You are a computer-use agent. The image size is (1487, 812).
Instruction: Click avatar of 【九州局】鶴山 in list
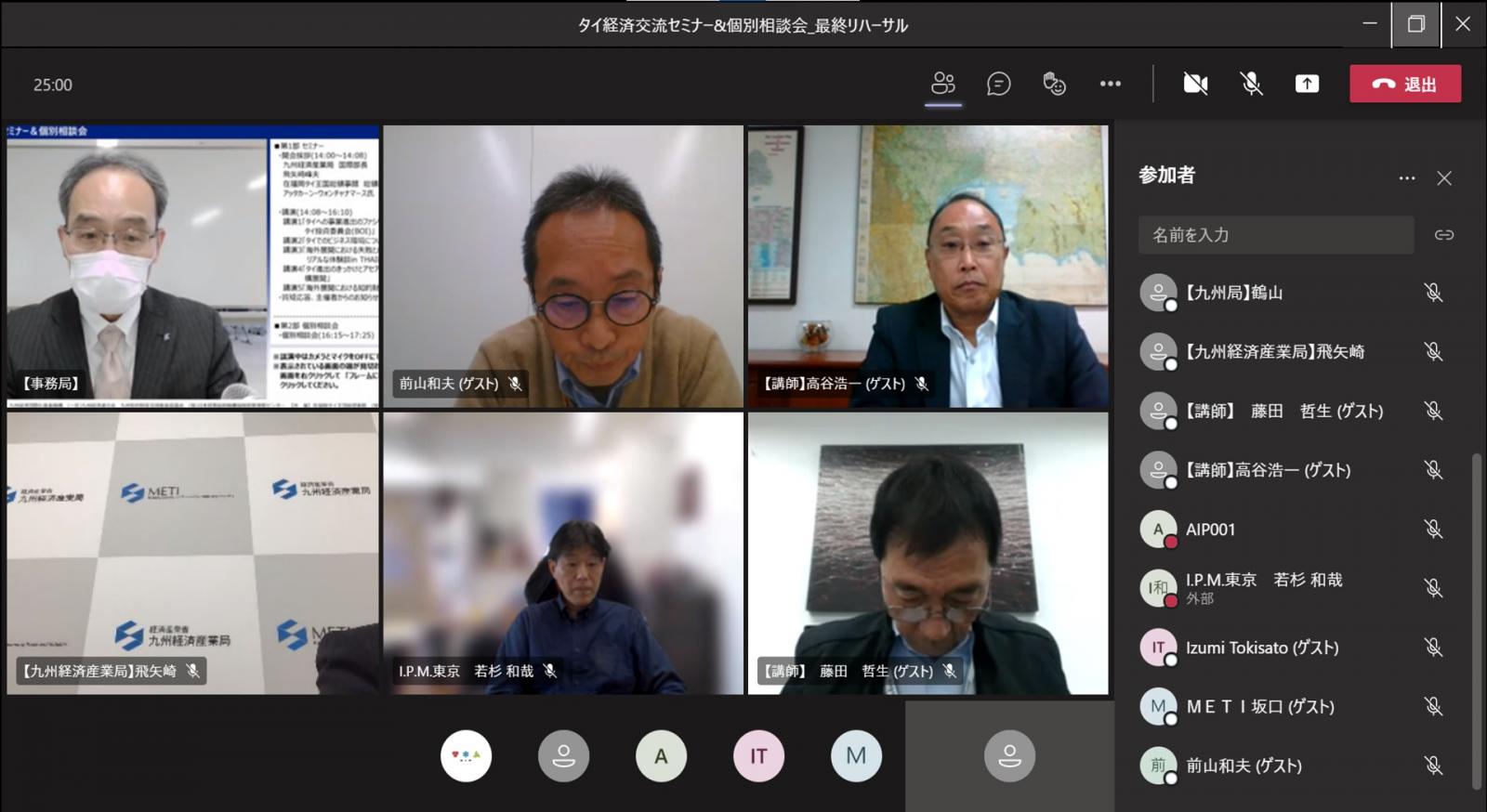(x=1158, y=293)
